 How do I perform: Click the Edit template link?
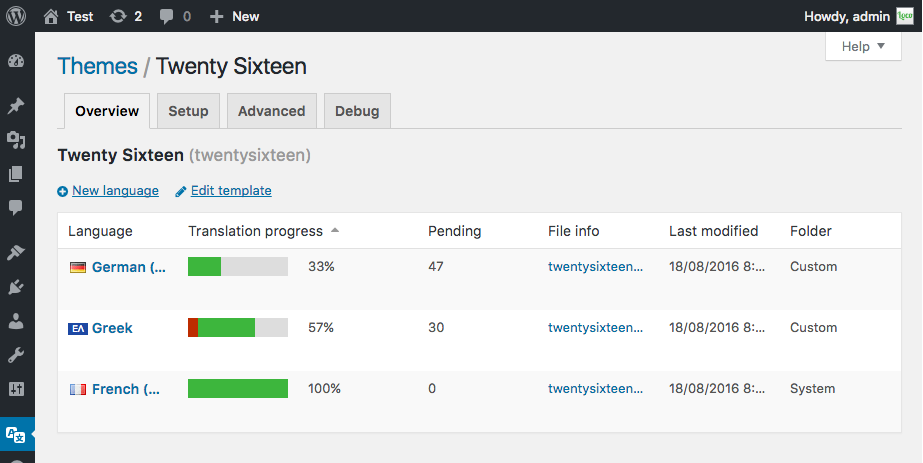[x=231, y=191]
